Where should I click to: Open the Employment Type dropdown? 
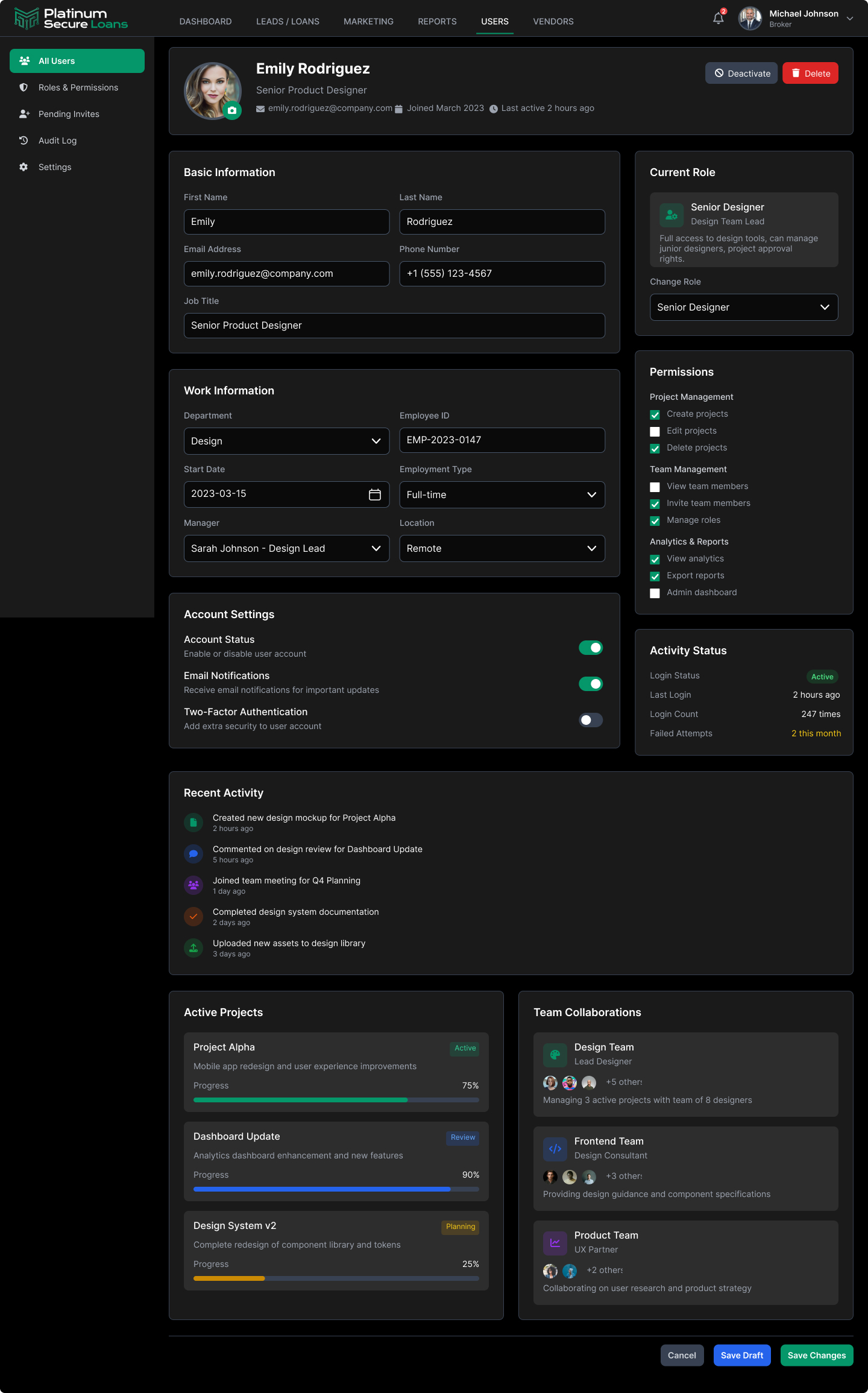pyautogui.click(x=502, y=494)
